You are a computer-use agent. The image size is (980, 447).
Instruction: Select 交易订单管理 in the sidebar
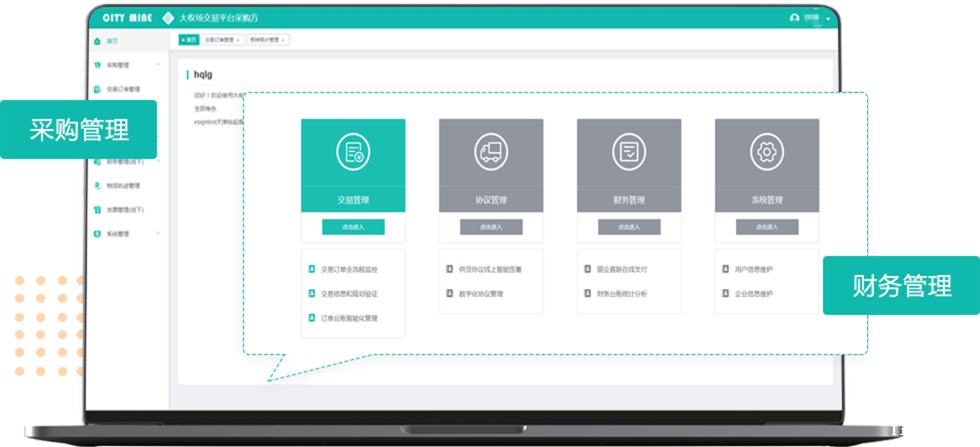tap(123, 89)
